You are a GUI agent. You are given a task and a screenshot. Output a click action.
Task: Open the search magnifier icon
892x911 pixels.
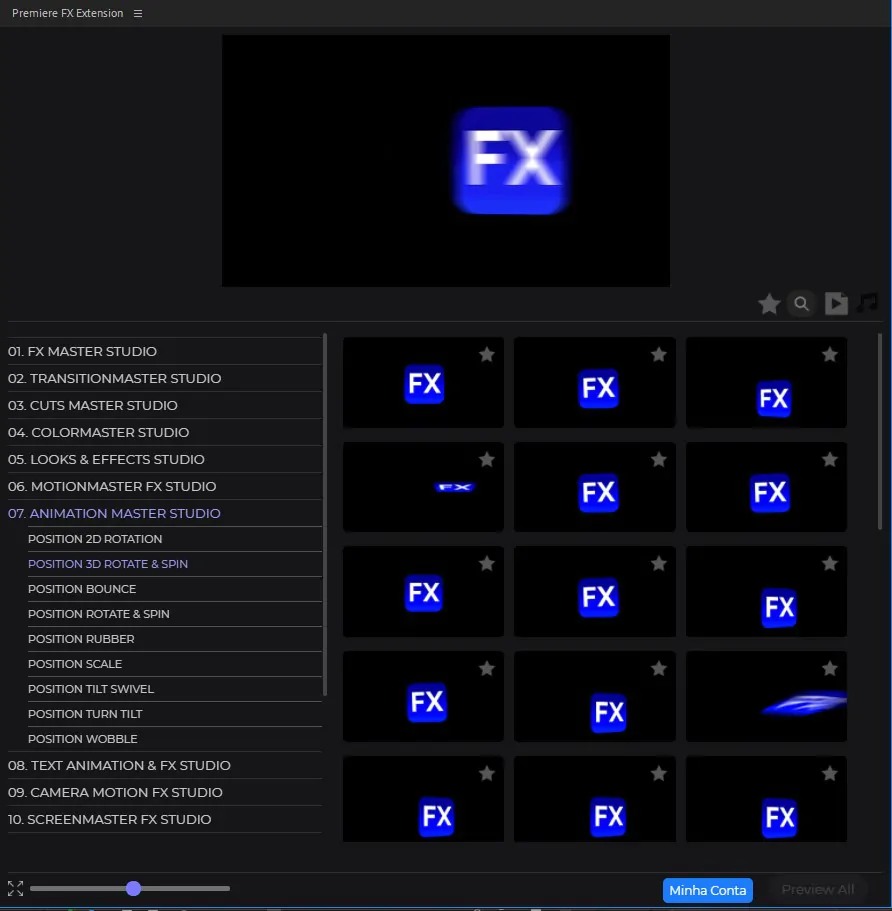pos(801,303)
